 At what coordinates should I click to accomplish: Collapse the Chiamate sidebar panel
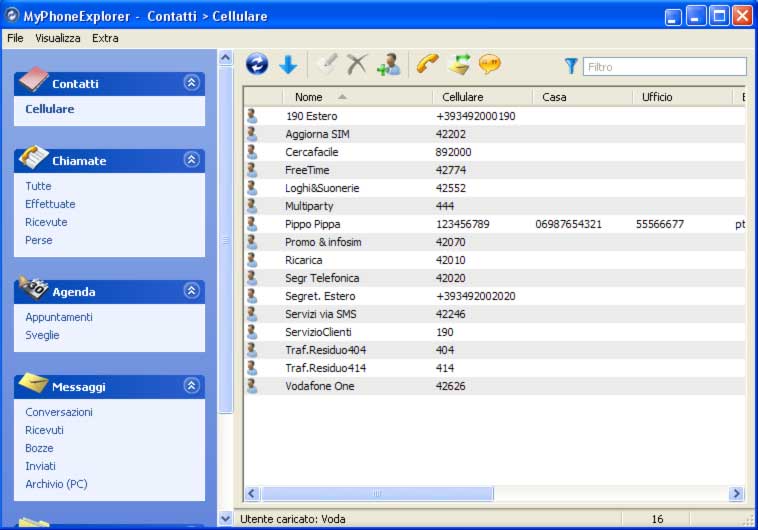coord(191,160)
